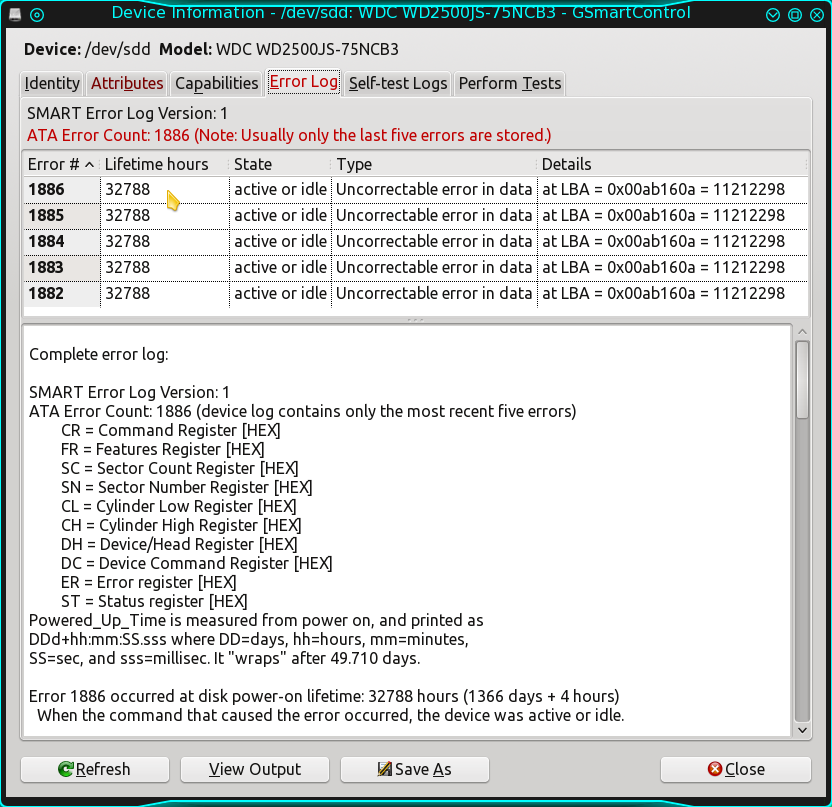Screen dimensions: 832x807
Task: Switch to the Identity tab
Action: coord(52,83)
